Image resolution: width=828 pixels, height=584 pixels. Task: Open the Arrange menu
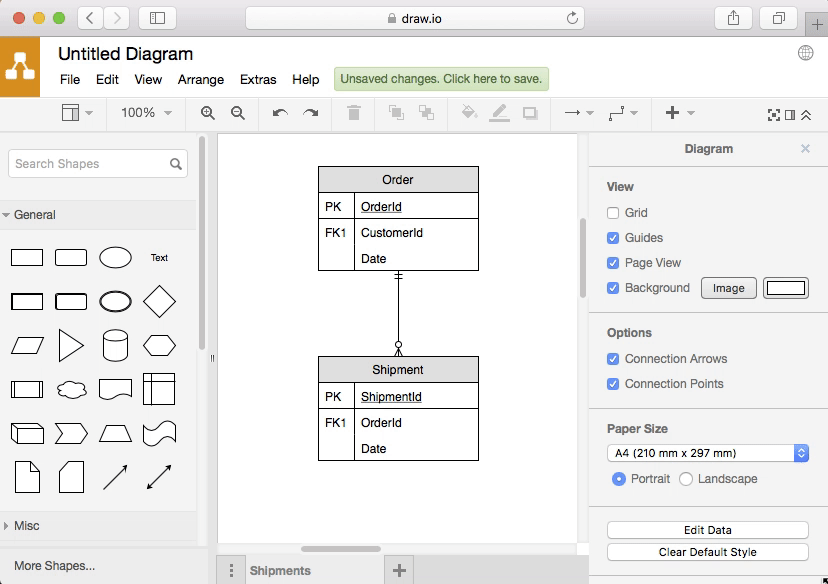click(x=201, y=80)
